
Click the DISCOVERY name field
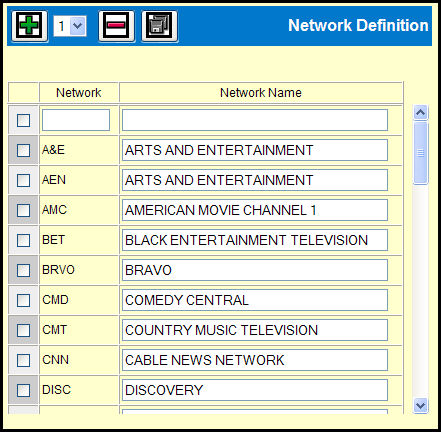(x=255, y=390)
